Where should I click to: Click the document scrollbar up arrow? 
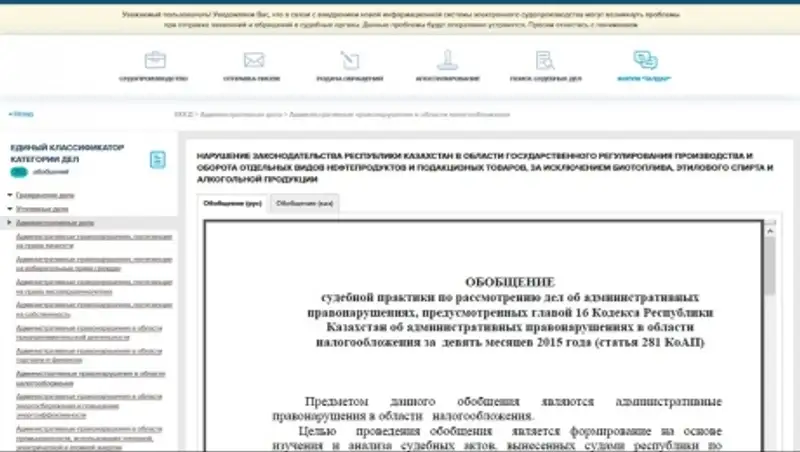770,231
